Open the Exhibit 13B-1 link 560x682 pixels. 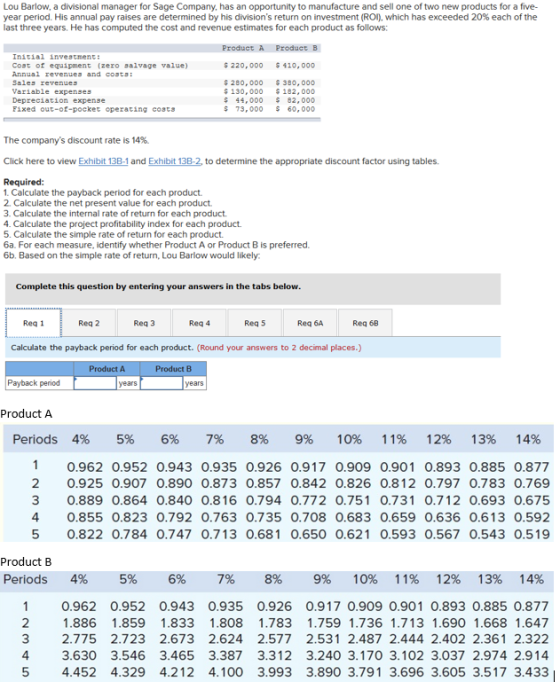103,161
